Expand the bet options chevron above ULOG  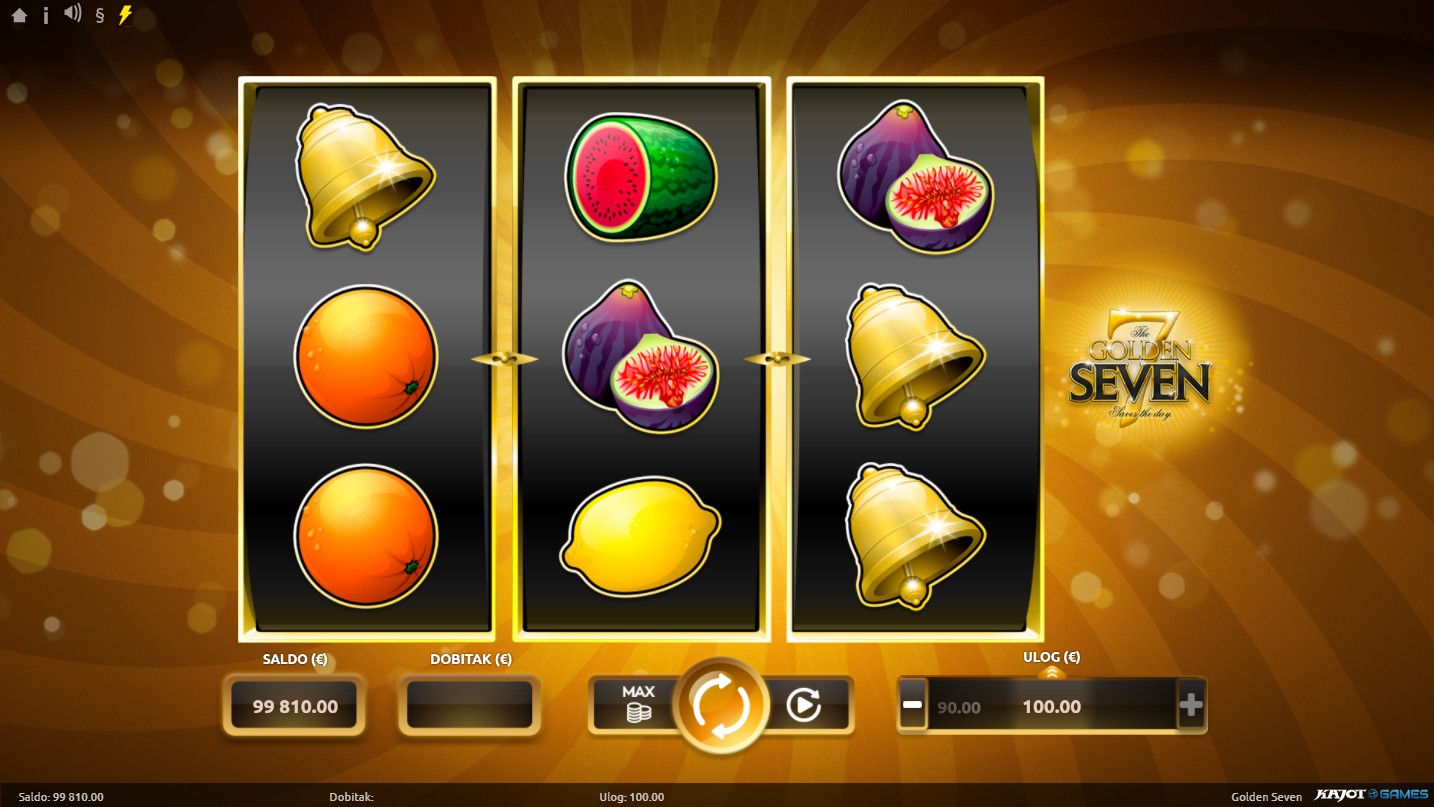[1051, 673]
